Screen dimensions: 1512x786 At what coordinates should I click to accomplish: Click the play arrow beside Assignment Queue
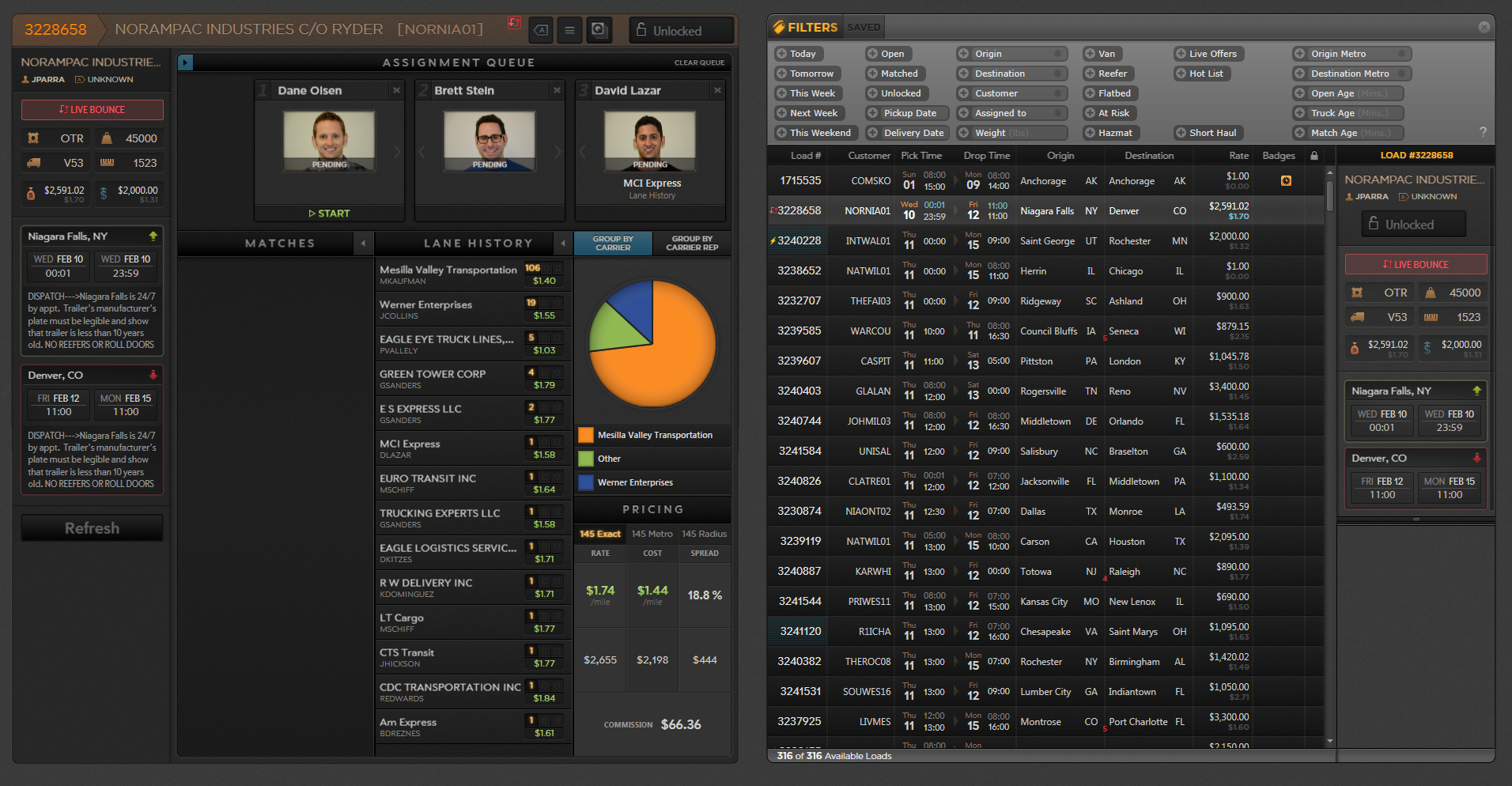point(186,62)
